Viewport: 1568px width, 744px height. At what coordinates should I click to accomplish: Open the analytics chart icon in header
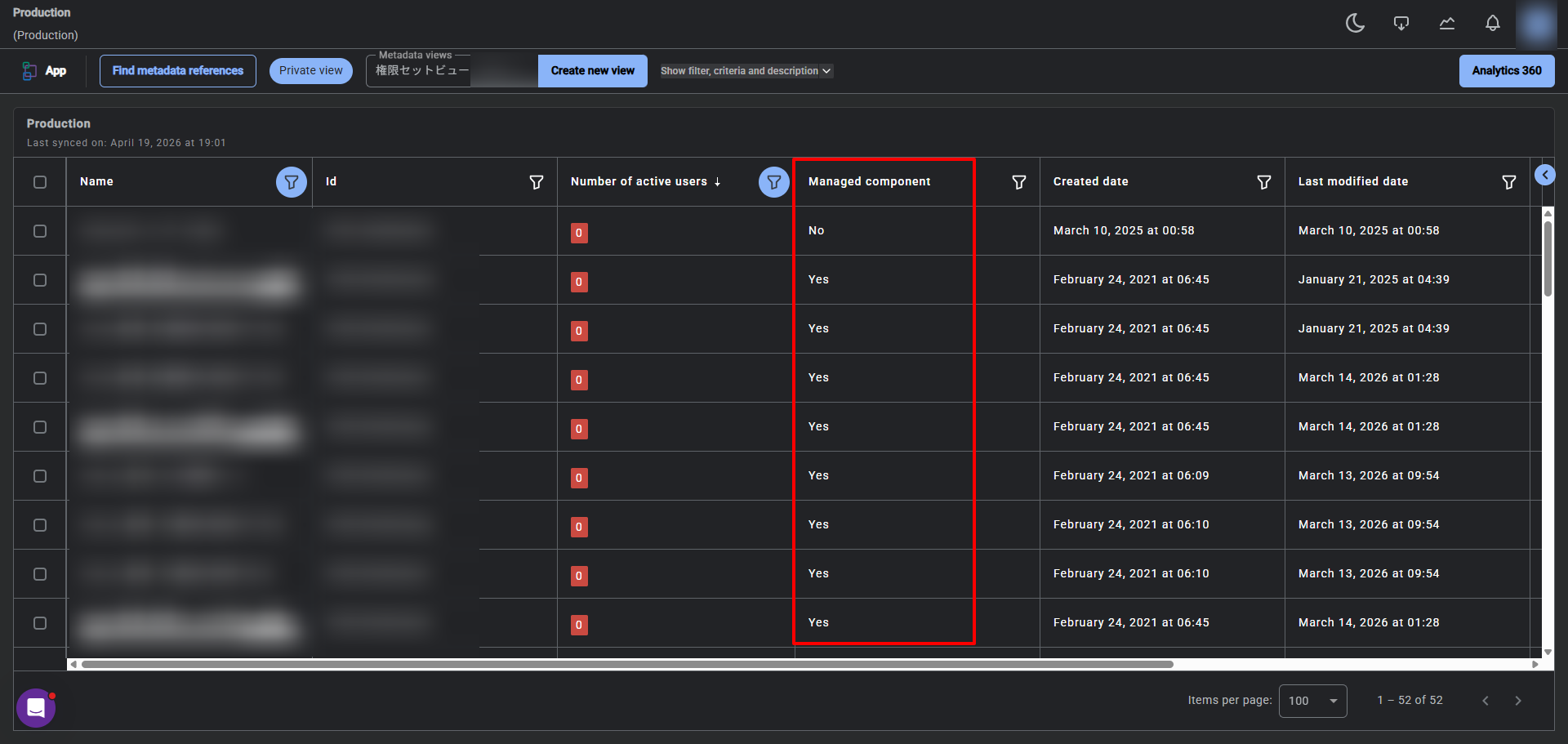(x=1446, y=24)
